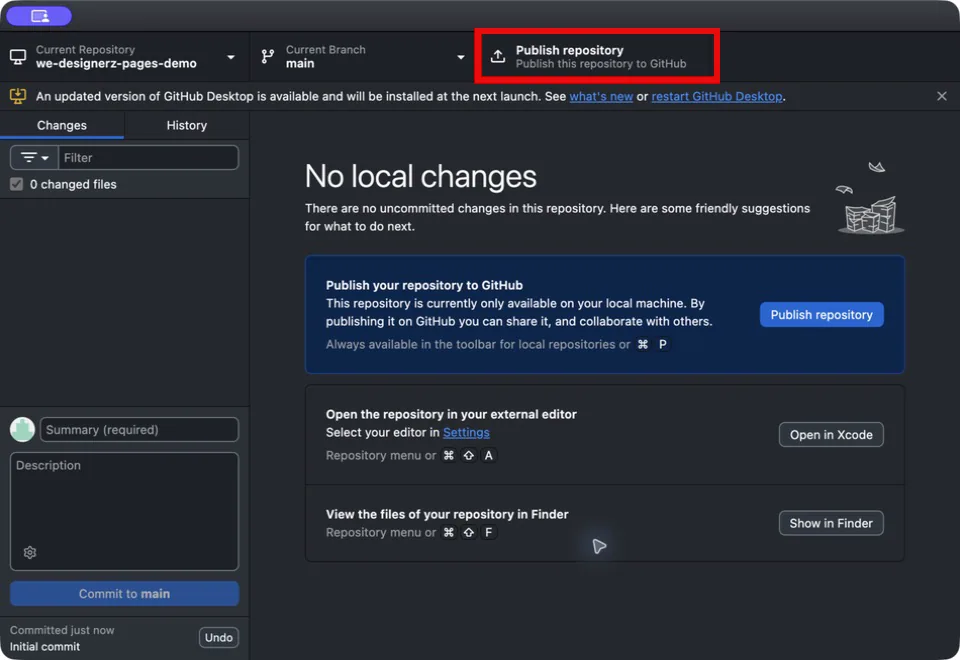Screen dimensions: 960x660
Task: Click the Summary (required) field
Action: pos(139,430)
